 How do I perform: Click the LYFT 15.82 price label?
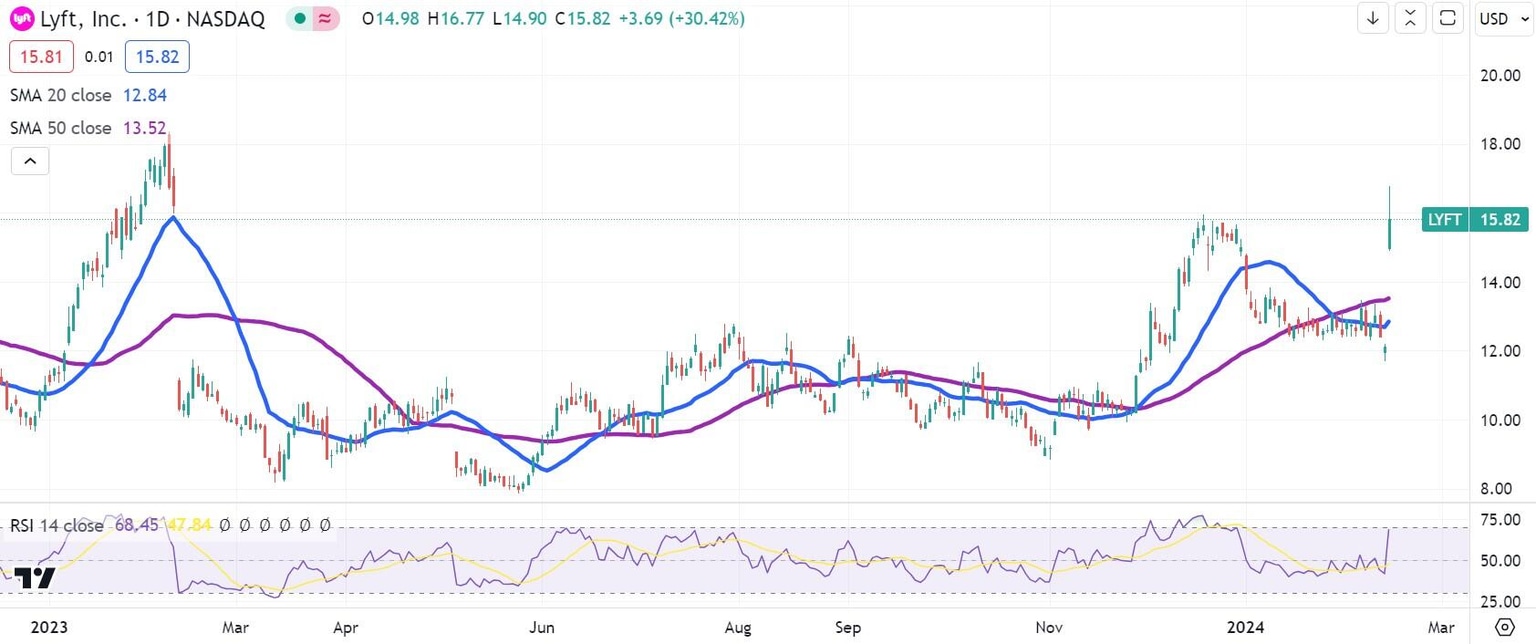pos(1474,219)
